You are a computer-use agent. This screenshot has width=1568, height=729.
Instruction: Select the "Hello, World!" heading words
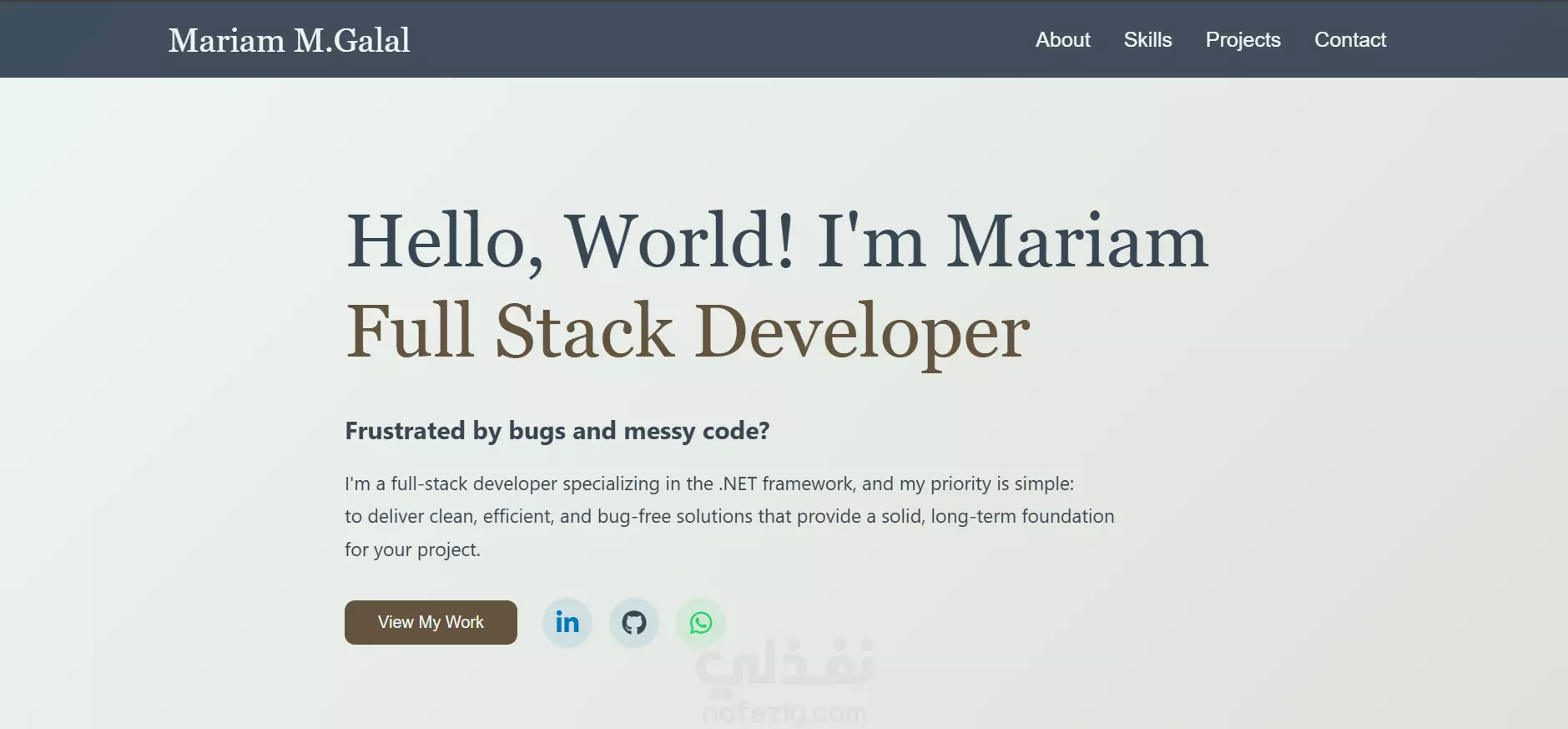tap(571, 241)
